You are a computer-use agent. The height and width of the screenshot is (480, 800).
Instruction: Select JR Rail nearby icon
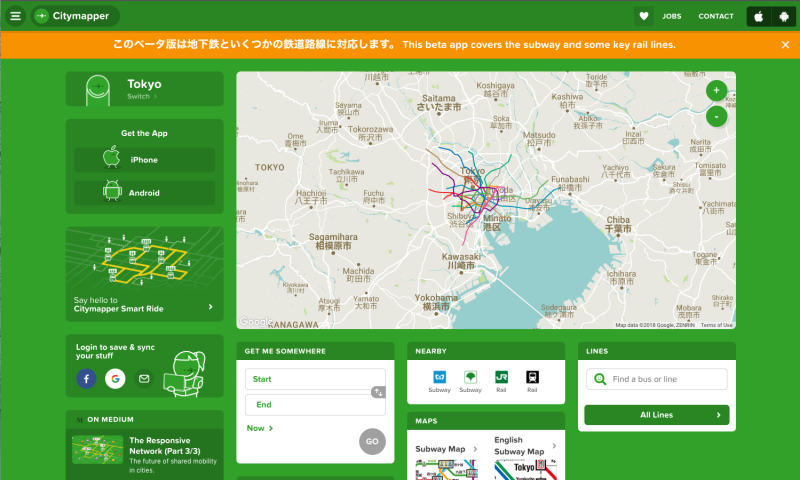tap(501, 382)
